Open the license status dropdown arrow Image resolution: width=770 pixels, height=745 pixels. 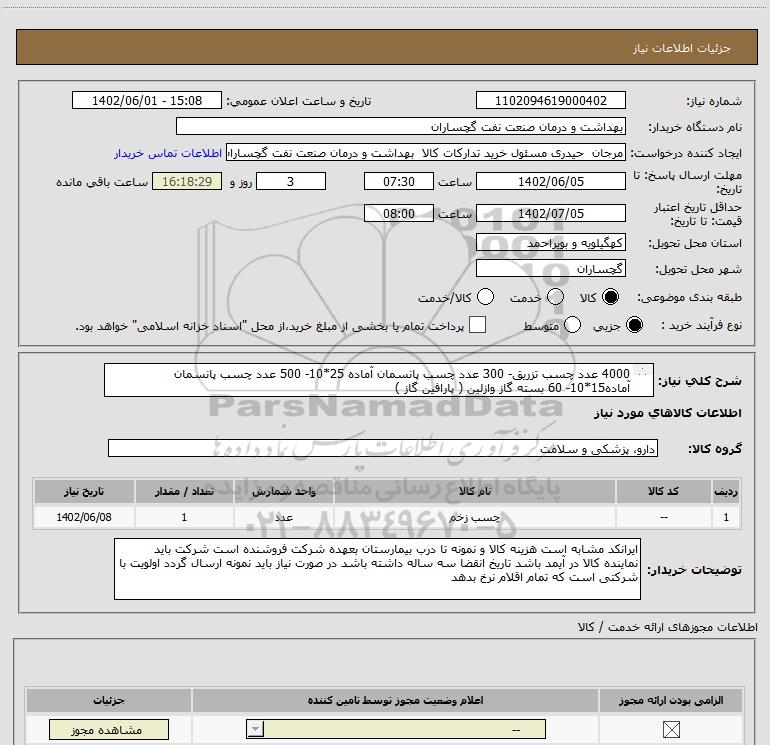(x=255, y=729)
